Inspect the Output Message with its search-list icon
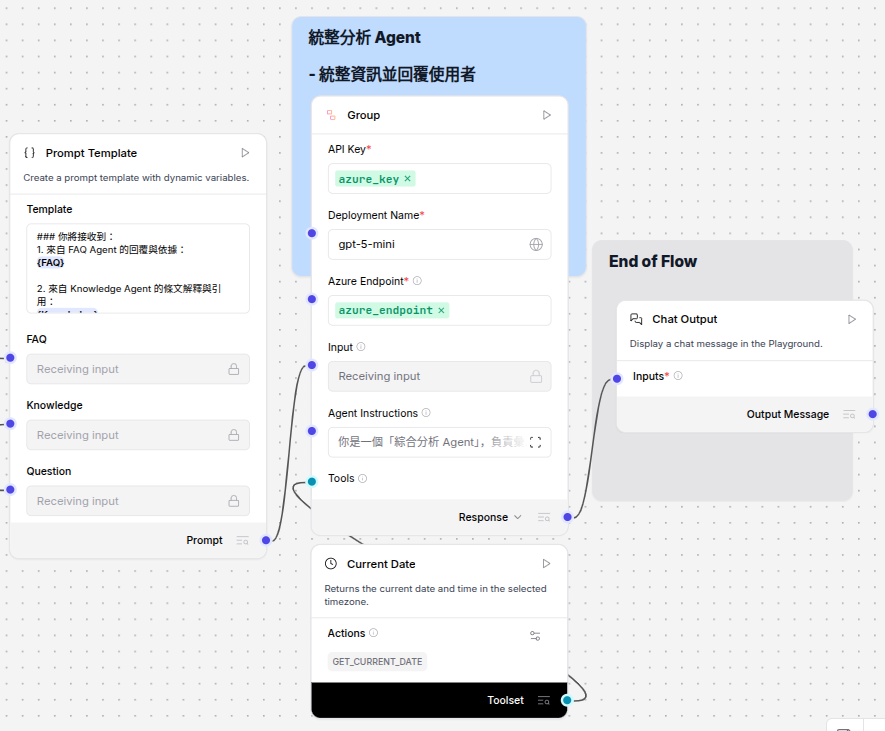Screen dimensions: 885x731 pos(848,414)
